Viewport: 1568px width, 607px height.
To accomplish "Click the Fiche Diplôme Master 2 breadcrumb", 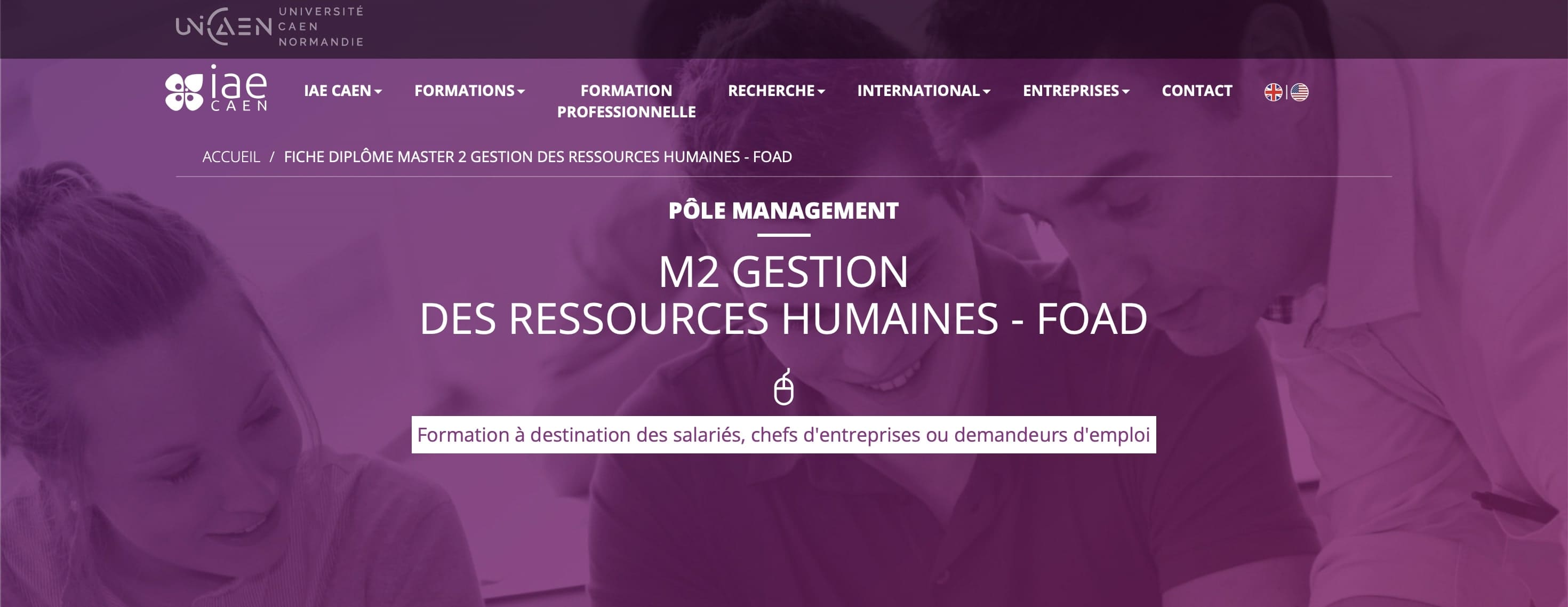I will coord(538,156).
